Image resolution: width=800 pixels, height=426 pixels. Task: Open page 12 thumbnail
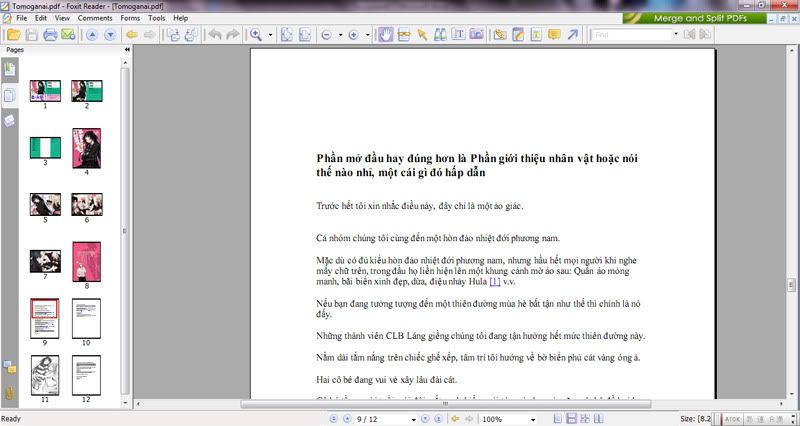point(86,375)
